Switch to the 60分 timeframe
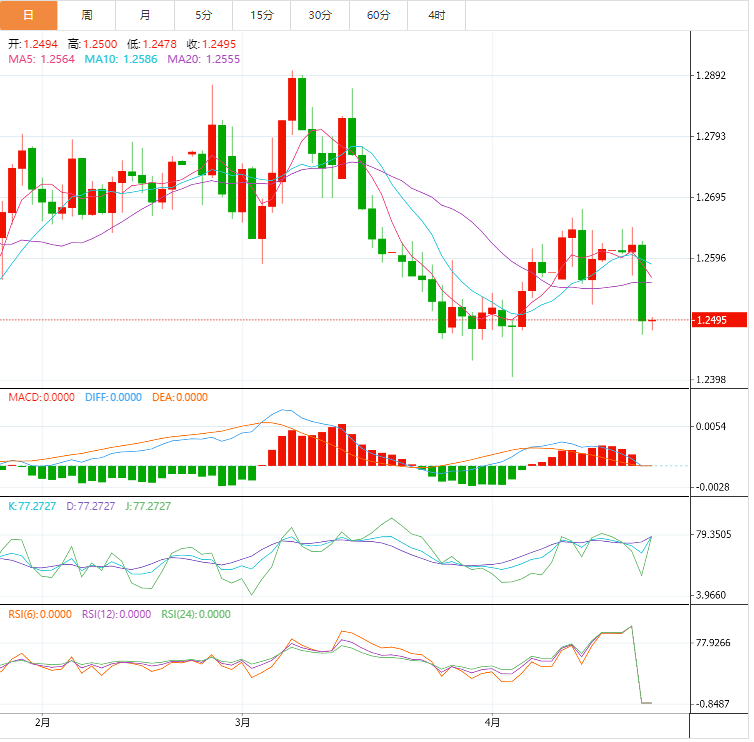Viewport: 754px width, 742px height. tap(378, 15)
